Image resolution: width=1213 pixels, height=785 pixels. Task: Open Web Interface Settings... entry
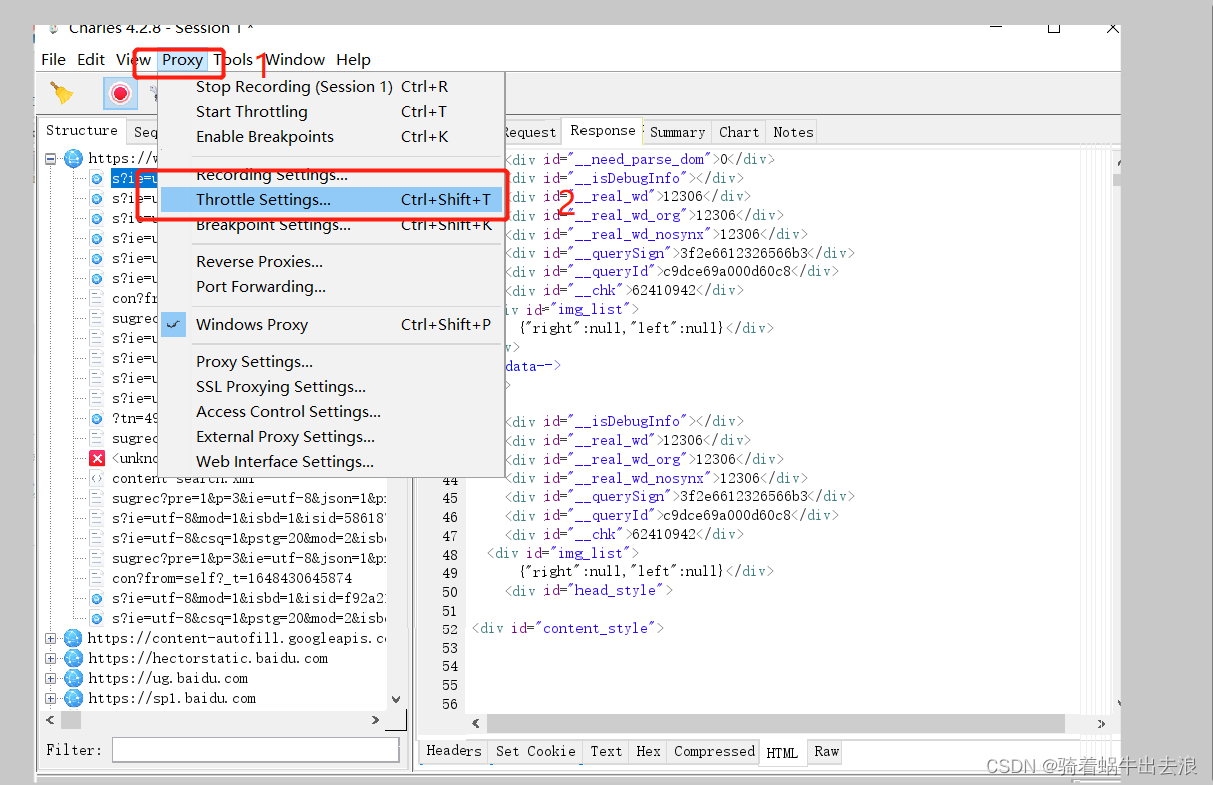(332, 462)
